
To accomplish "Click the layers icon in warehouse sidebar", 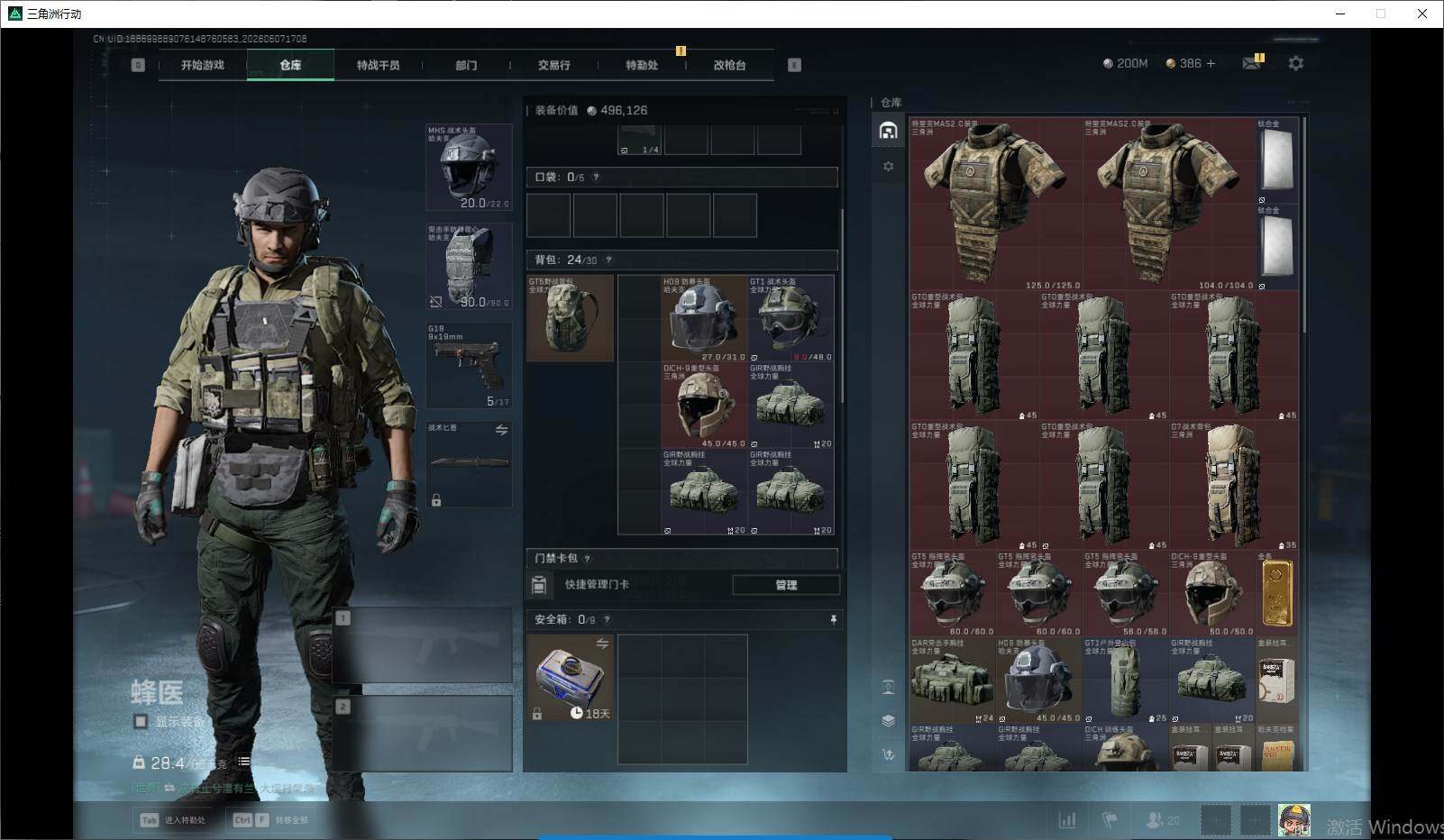I will click(888, 720).
